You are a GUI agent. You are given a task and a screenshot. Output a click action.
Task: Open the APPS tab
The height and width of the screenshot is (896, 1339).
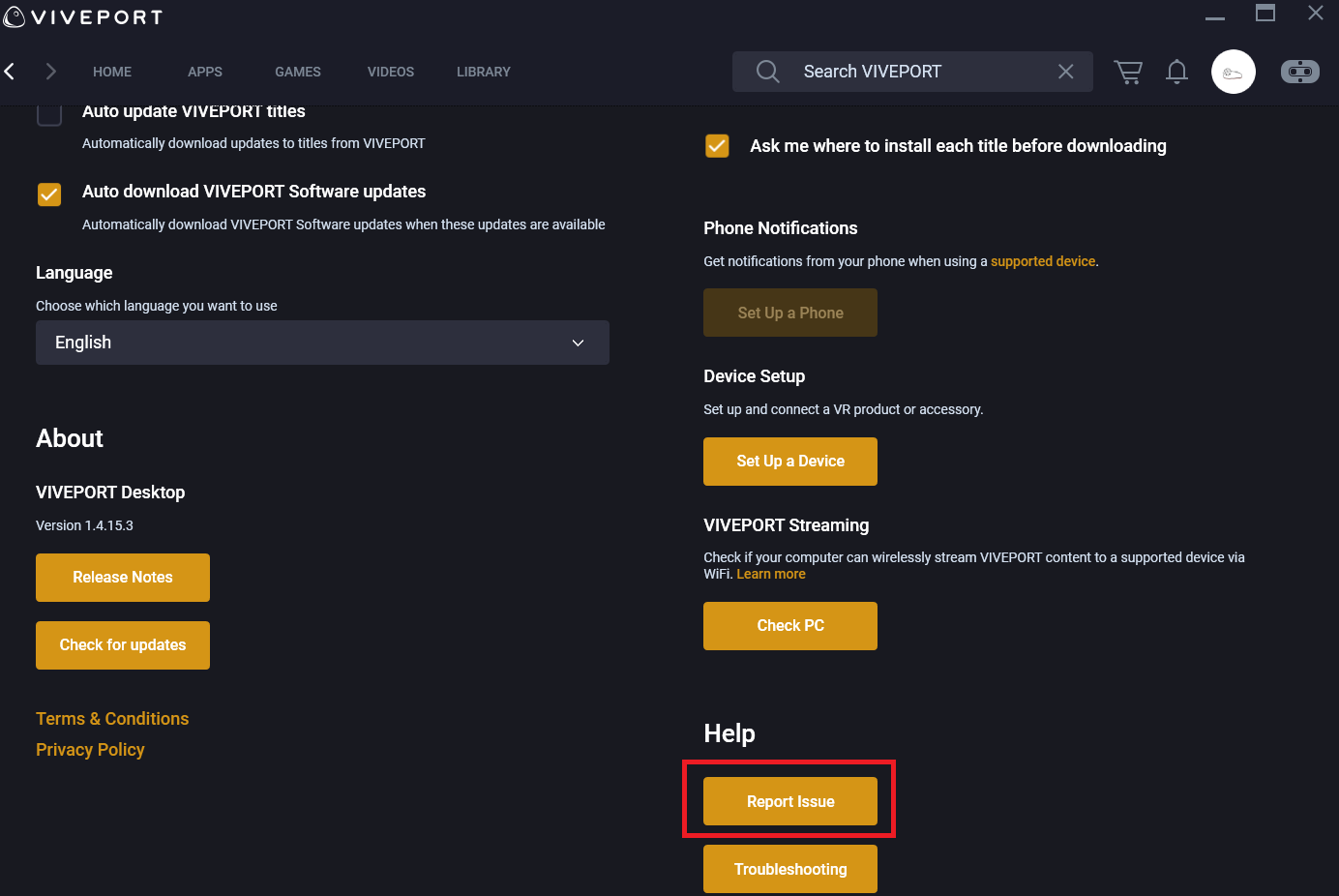click(205, 72)
